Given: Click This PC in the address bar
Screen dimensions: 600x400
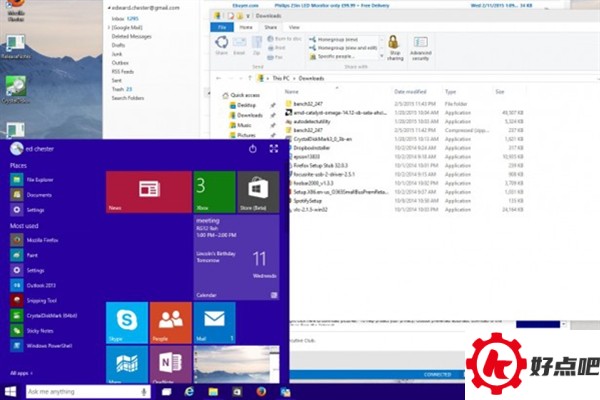Looking at the screenshot, I should pos(280,78).
